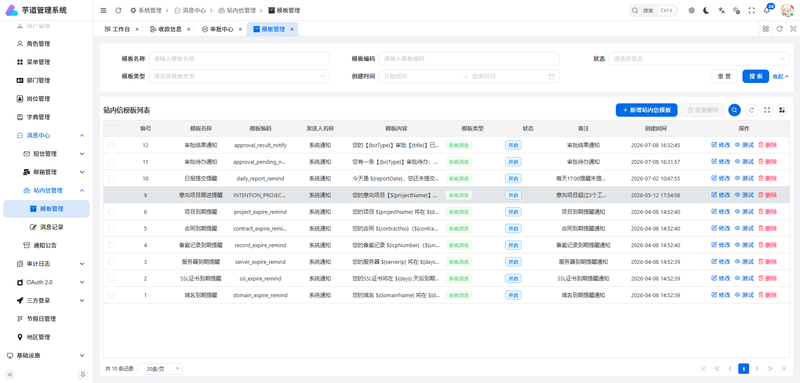Screen dimensions: 800x383
Task: Click the calendar icon in date range
Action: pos(552,76)
